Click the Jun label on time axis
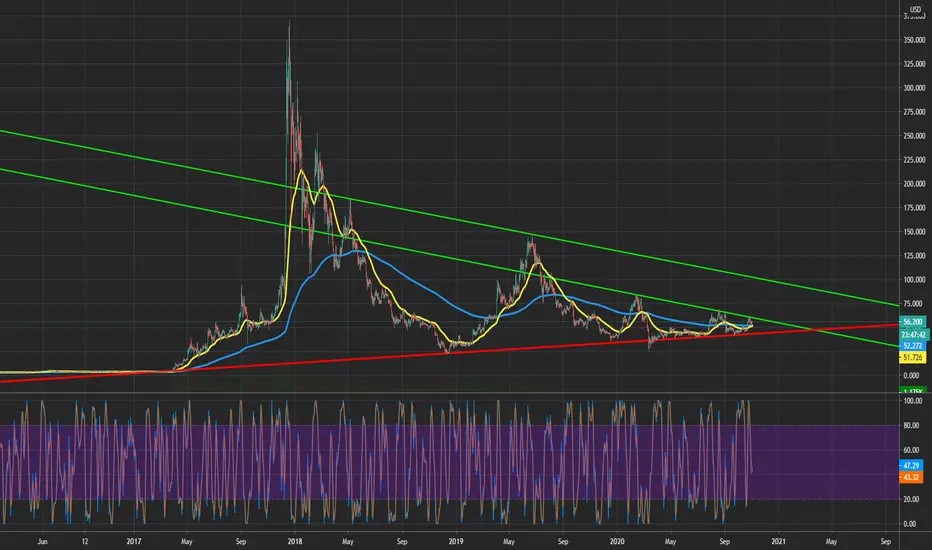The width and height of the screenshot is (932, 550). [x=42, y=542]
